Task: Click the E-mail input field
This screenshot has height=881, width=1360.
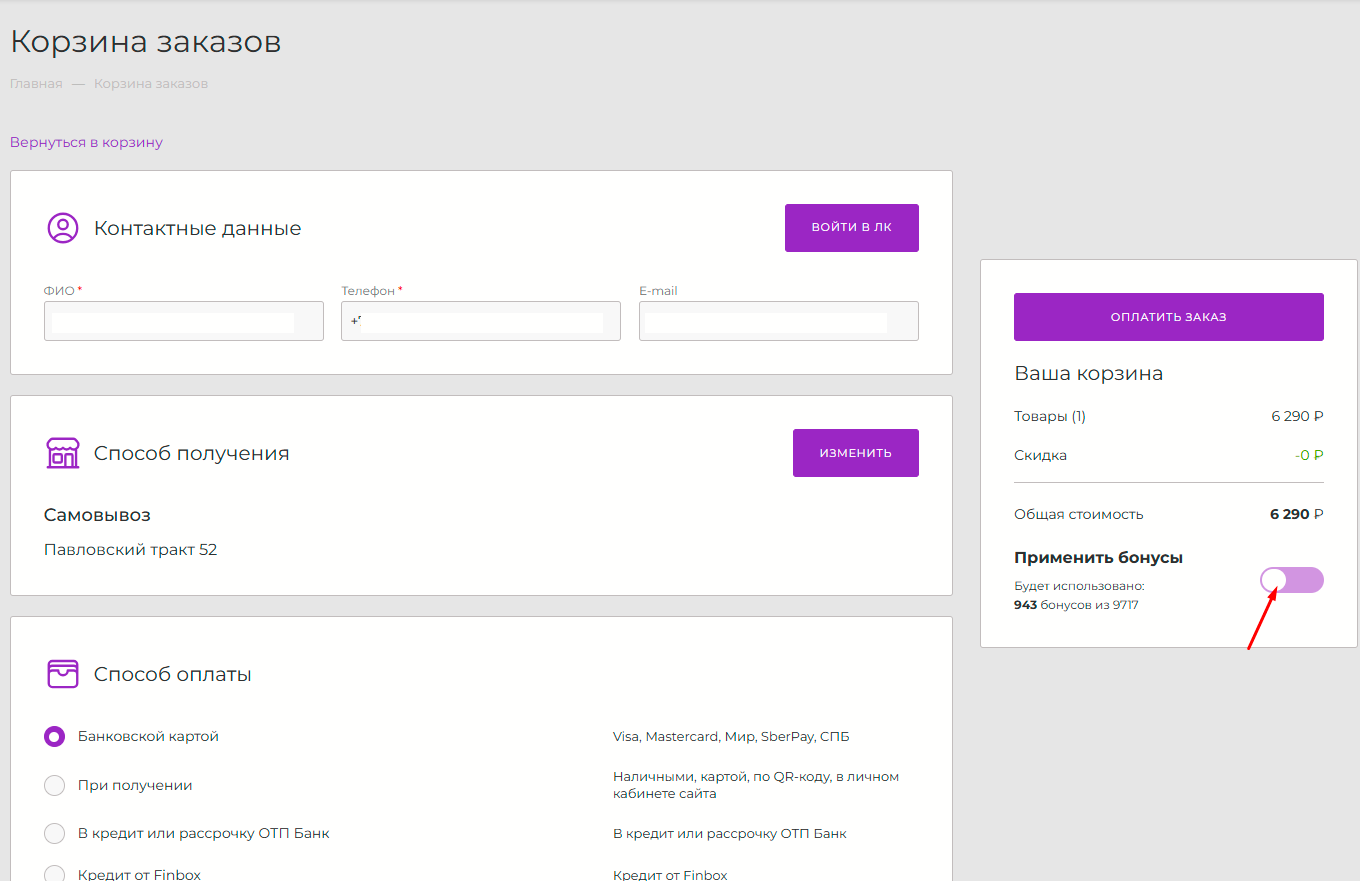Action: (x=778, y=321)
